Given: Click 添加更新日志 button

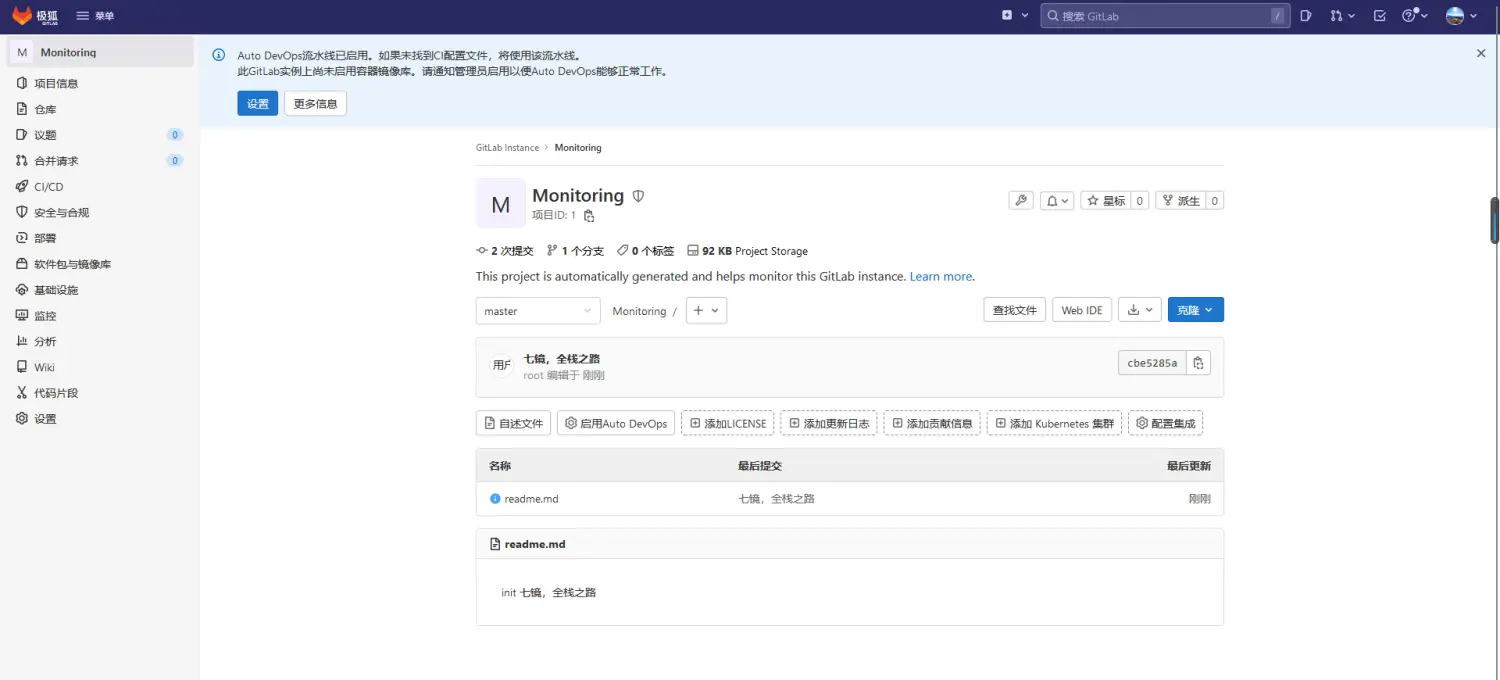Looking at the screenshot, I should click(x=829, y=423).
